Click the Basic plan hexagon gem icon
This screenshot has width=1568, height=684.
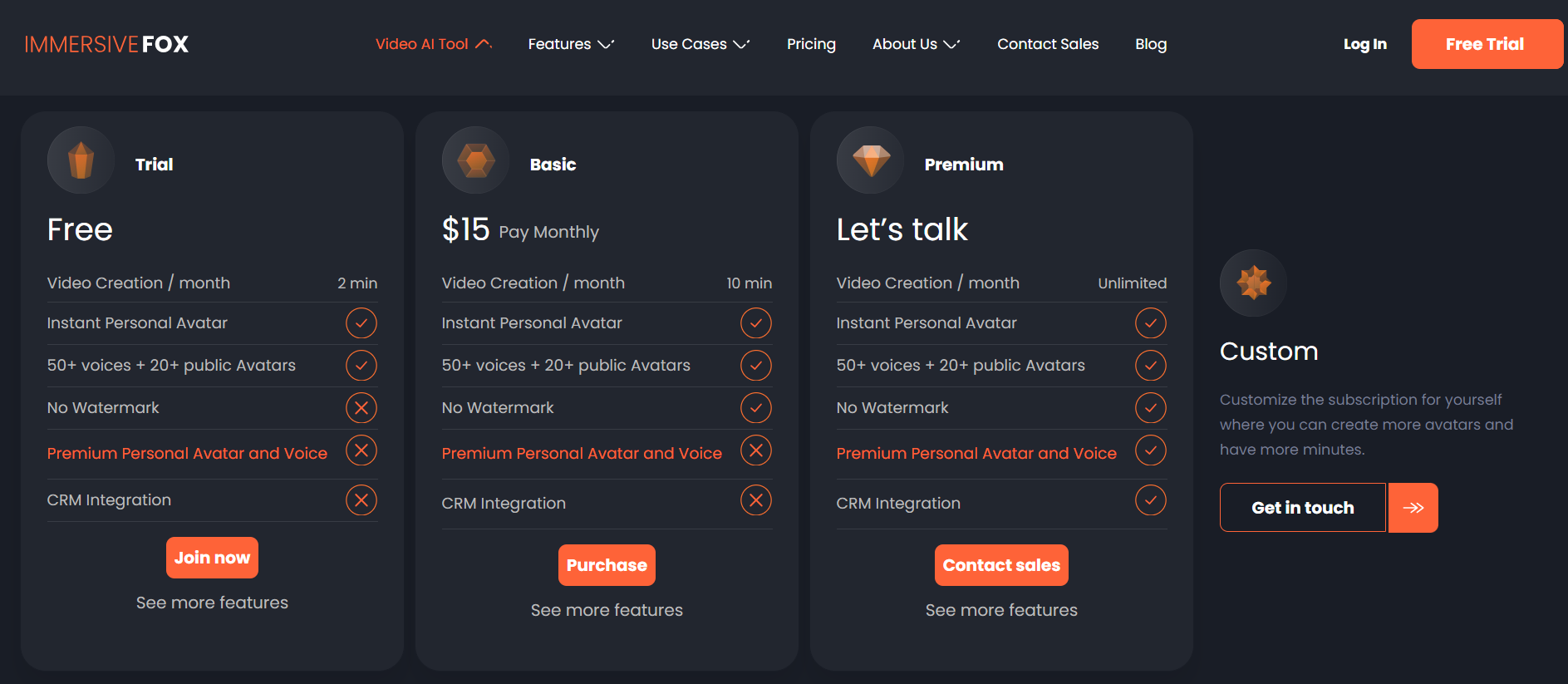click(x=475, y=160)
